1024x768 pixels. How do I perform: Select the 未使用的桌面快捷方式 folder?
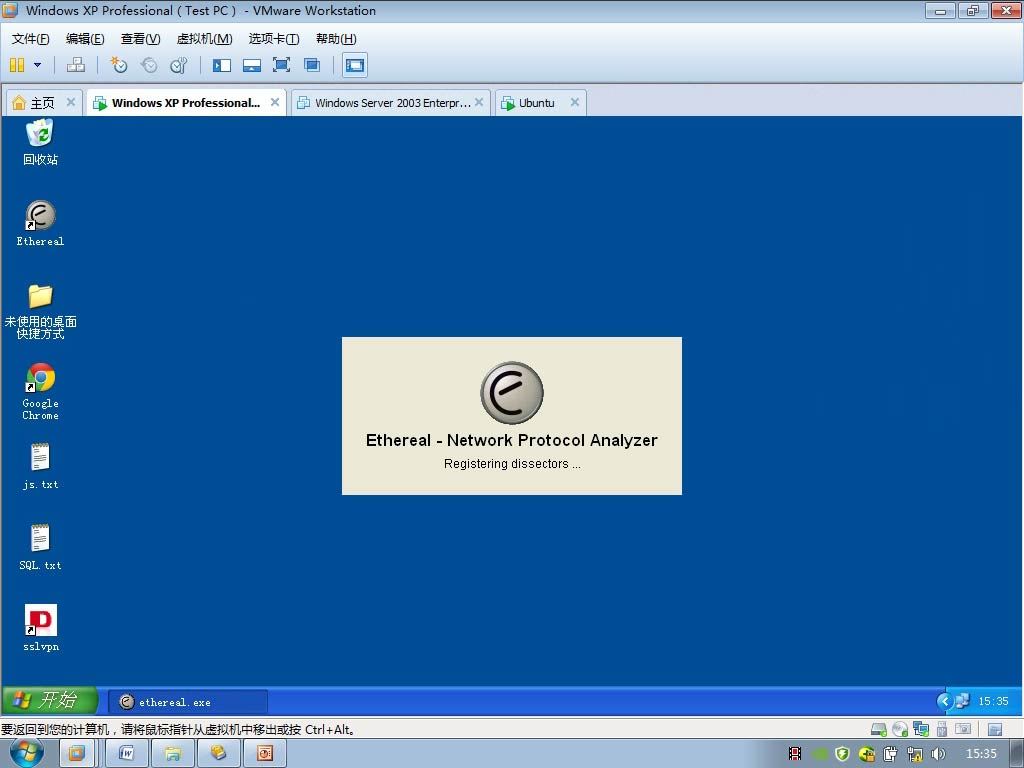(40, 311)
